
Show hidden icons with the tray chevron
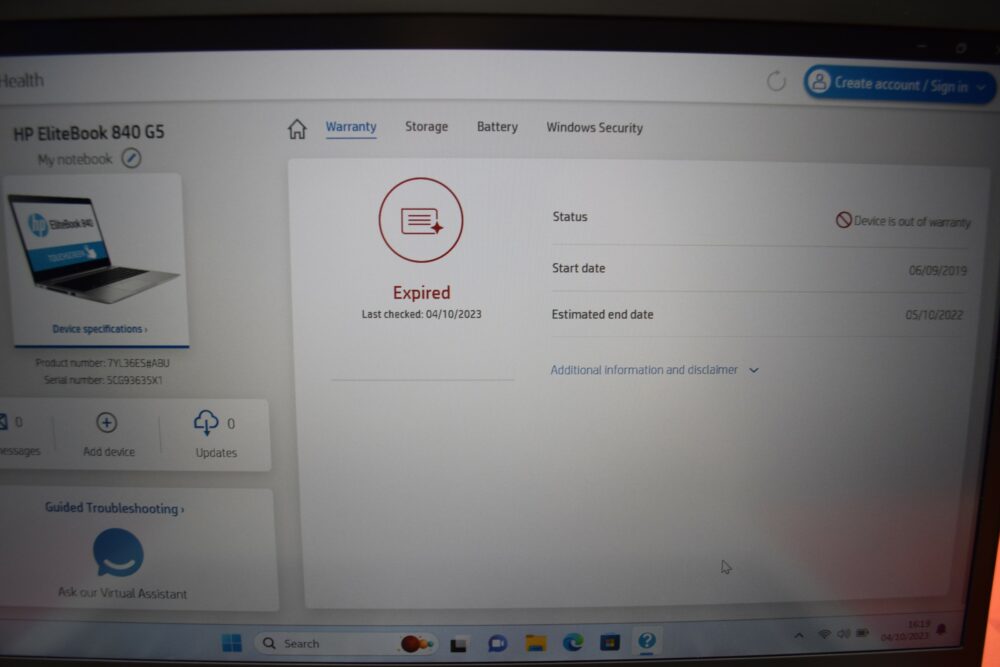pos(798,635)
